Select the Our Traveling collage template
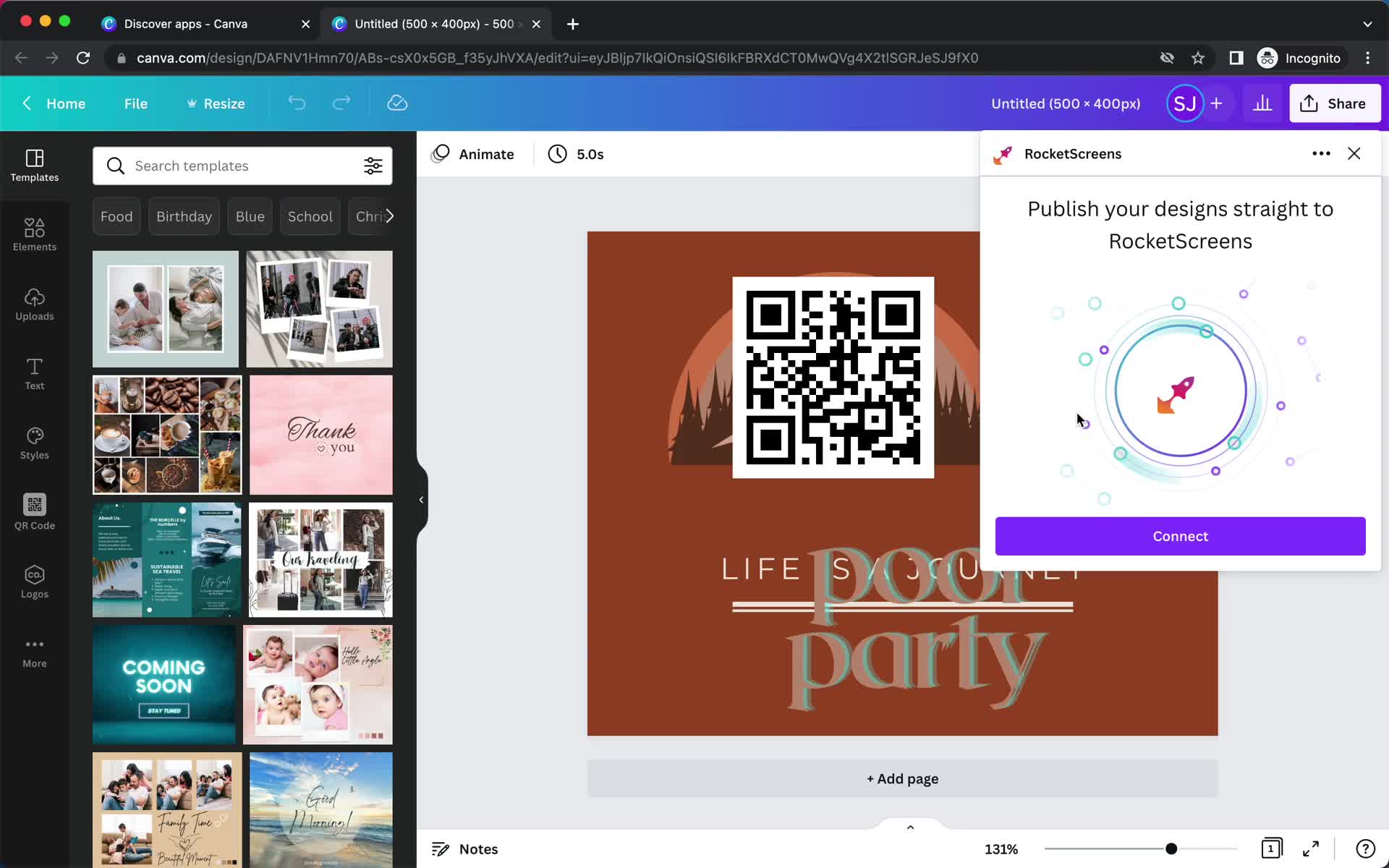Viewport: 1389px width, 868px height. pos(320,560)
